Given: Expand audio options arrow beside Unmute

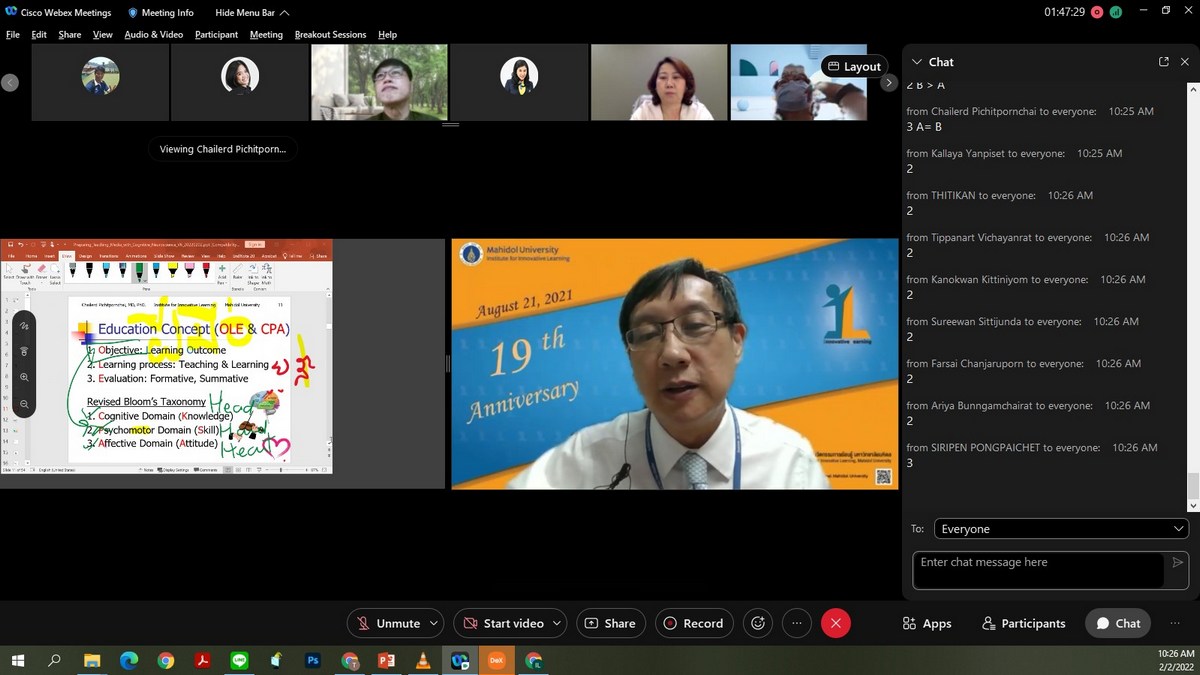Looking at the screenshot, I should [434, 623].
